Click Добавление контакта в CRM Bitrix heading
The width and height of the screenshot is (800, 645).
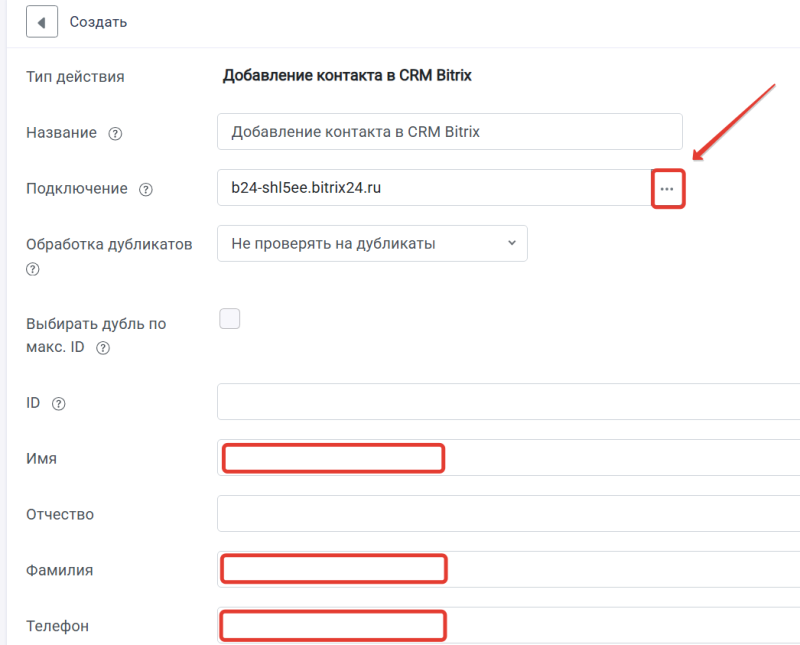347,76
